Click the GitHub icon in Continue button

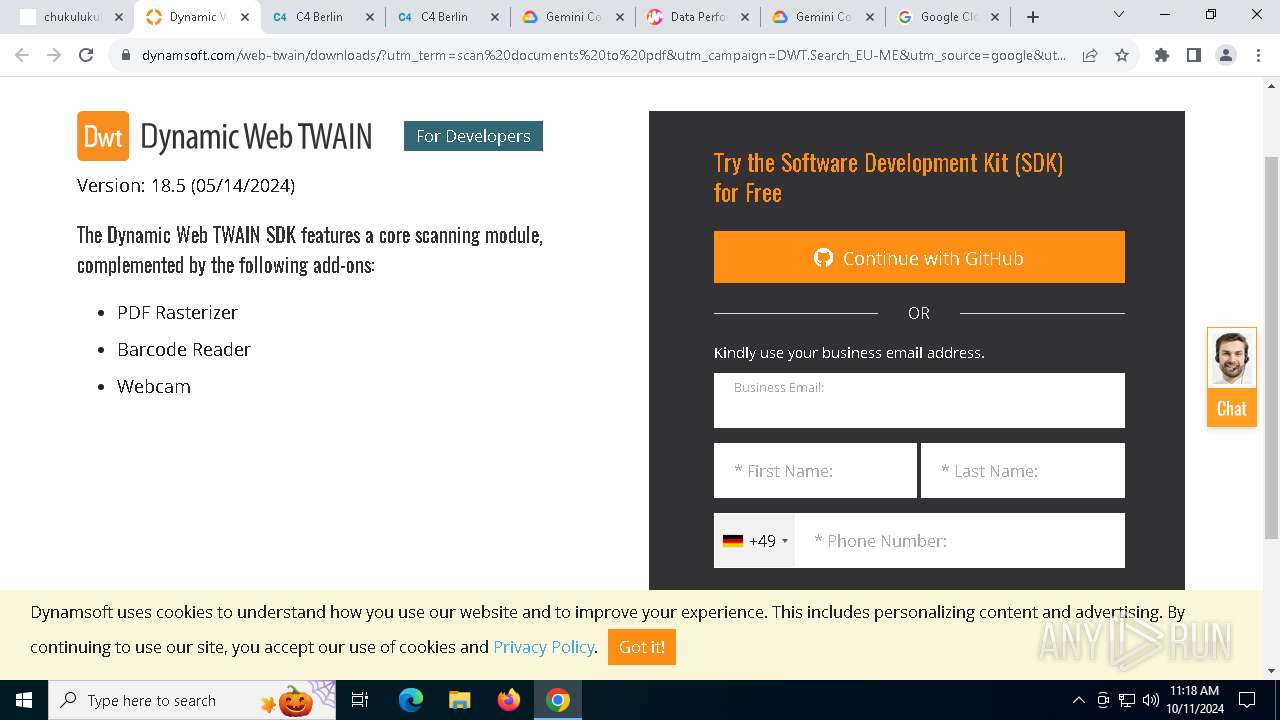[x=823, y=258]
